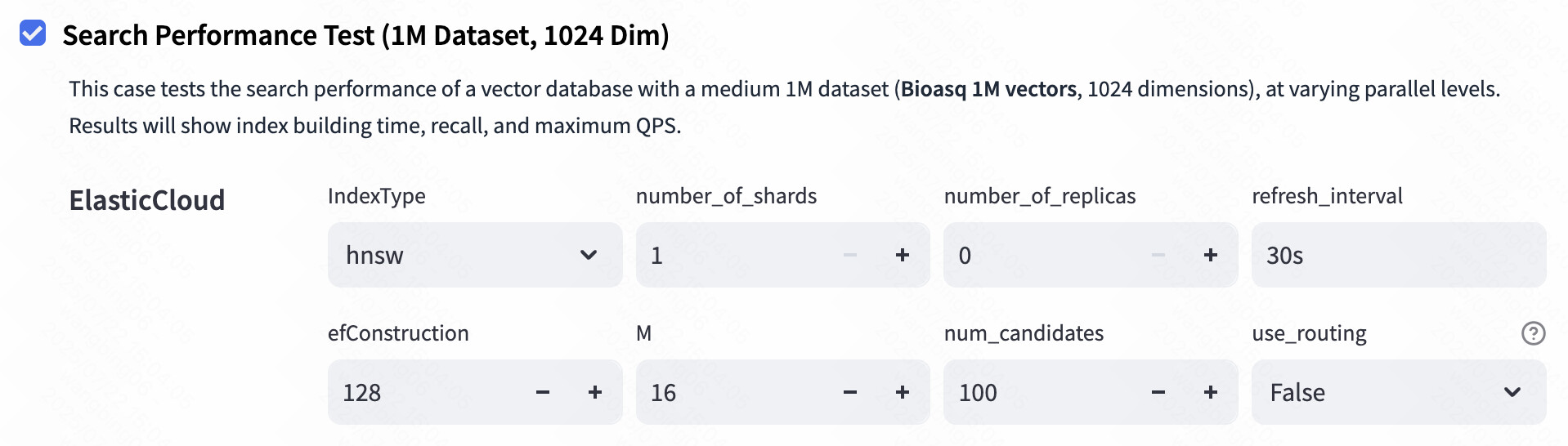Screen dimensions: 1568x446
Task: Show help tooltip for use_routing
Action: [1534, 333]
